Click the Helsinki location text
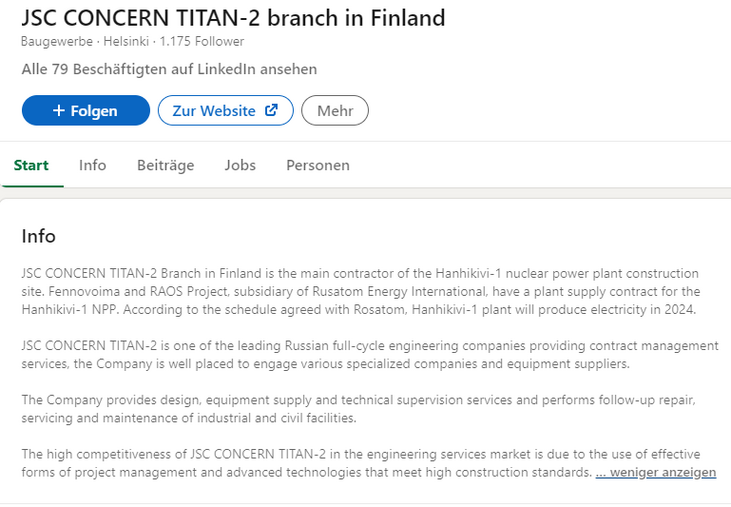Screen dimensions: 731x507 (127, 42)
